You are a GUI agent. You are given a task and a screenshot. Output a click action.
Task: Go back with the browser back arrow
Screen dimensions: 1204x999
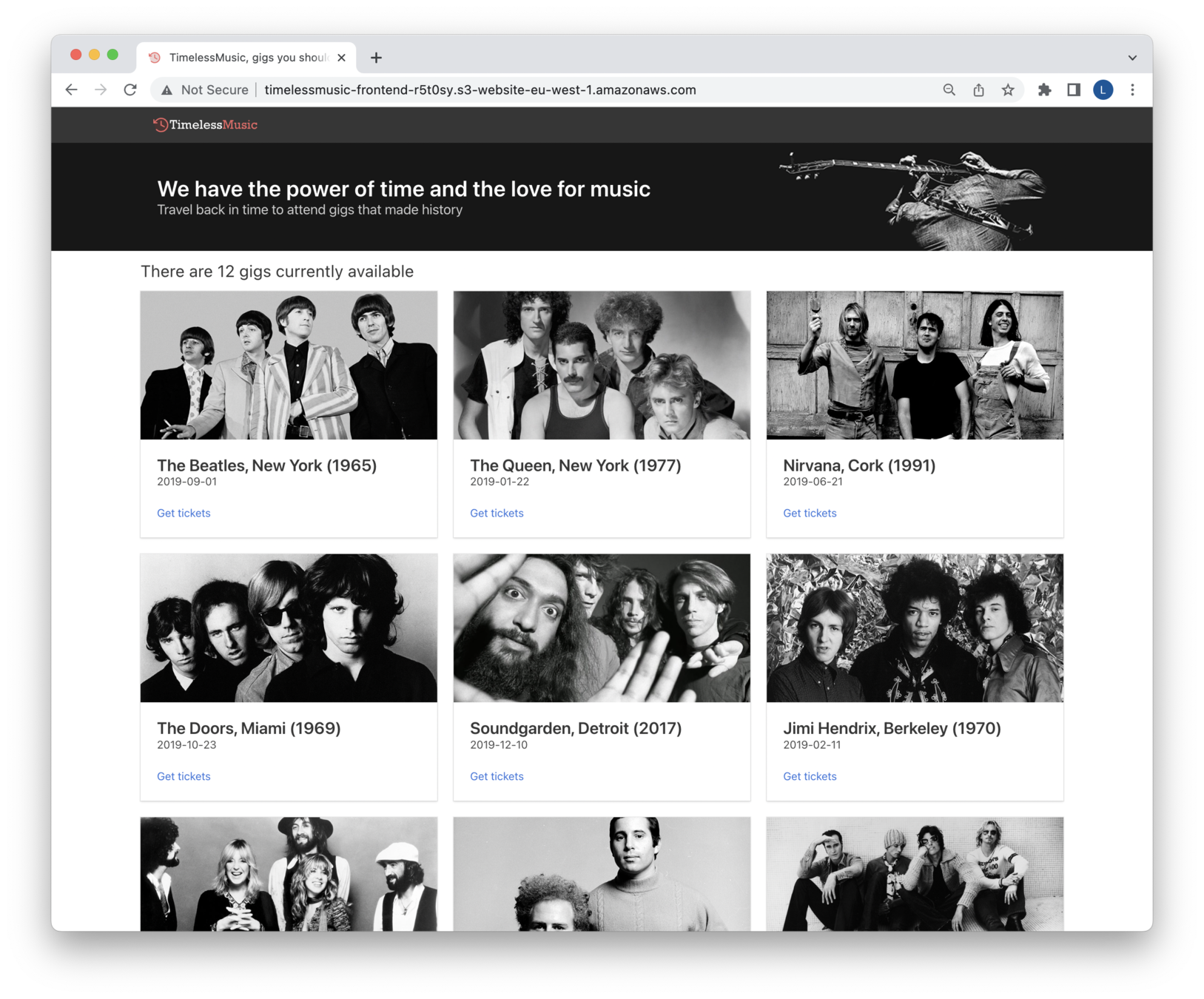[x=71, y=90]
